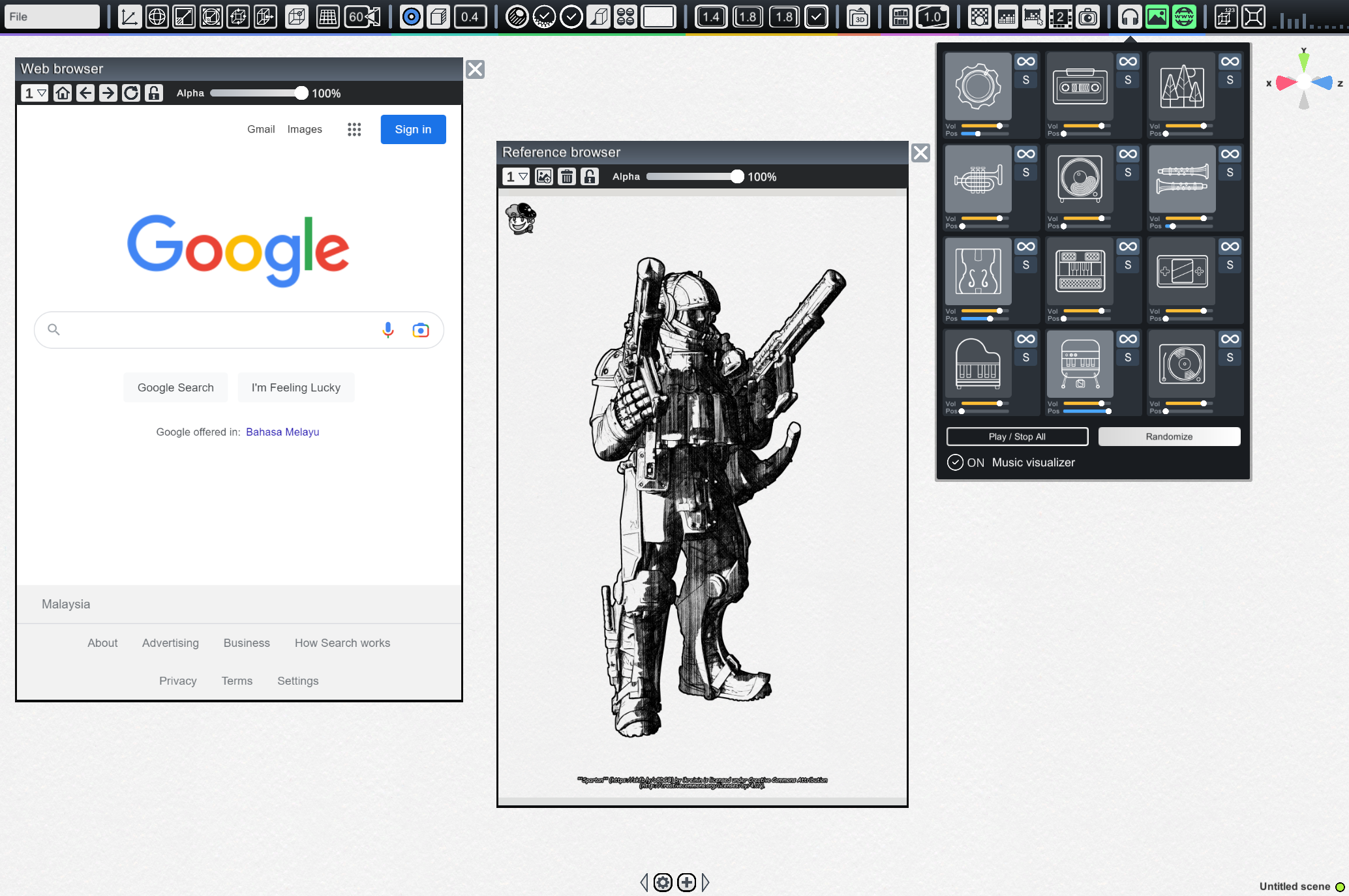Toggle the green reference image browser icon
This screenshot has width=1349, height=896.
(x=1157, y=17)
